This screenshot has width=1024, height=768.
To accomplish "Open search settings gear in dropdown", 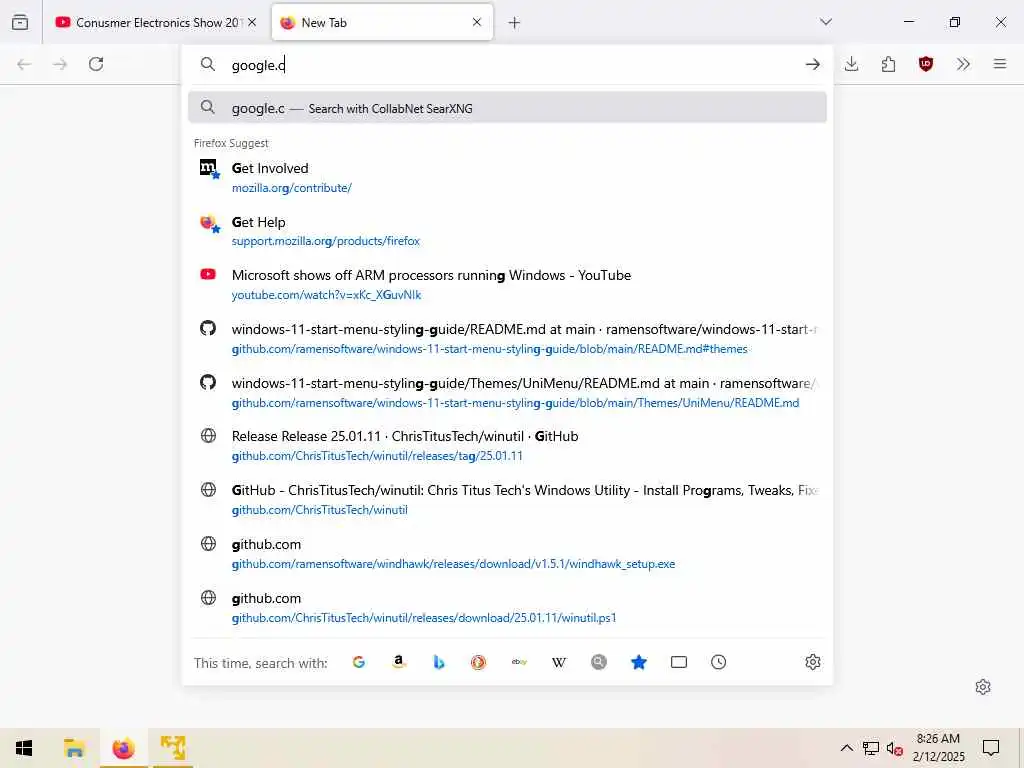I will pos(812,662).
